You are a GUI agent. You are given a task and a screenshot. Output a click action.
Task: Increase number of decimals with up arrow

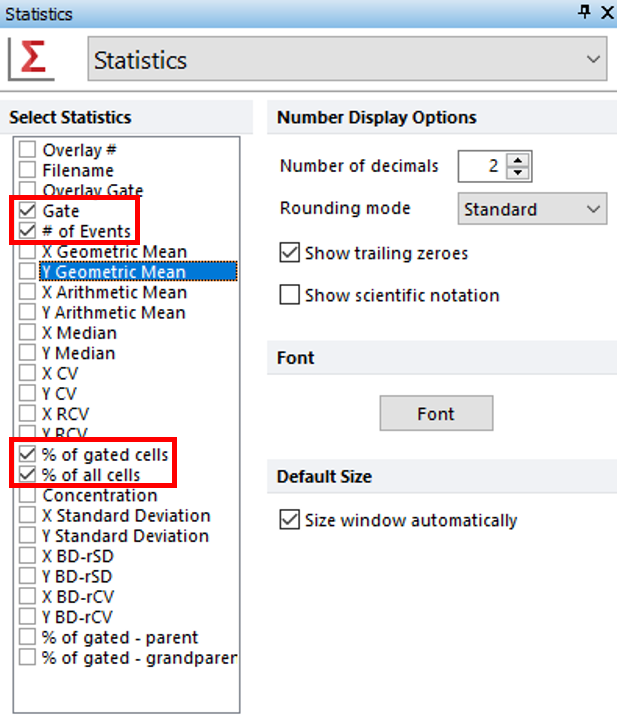[518, 160]
